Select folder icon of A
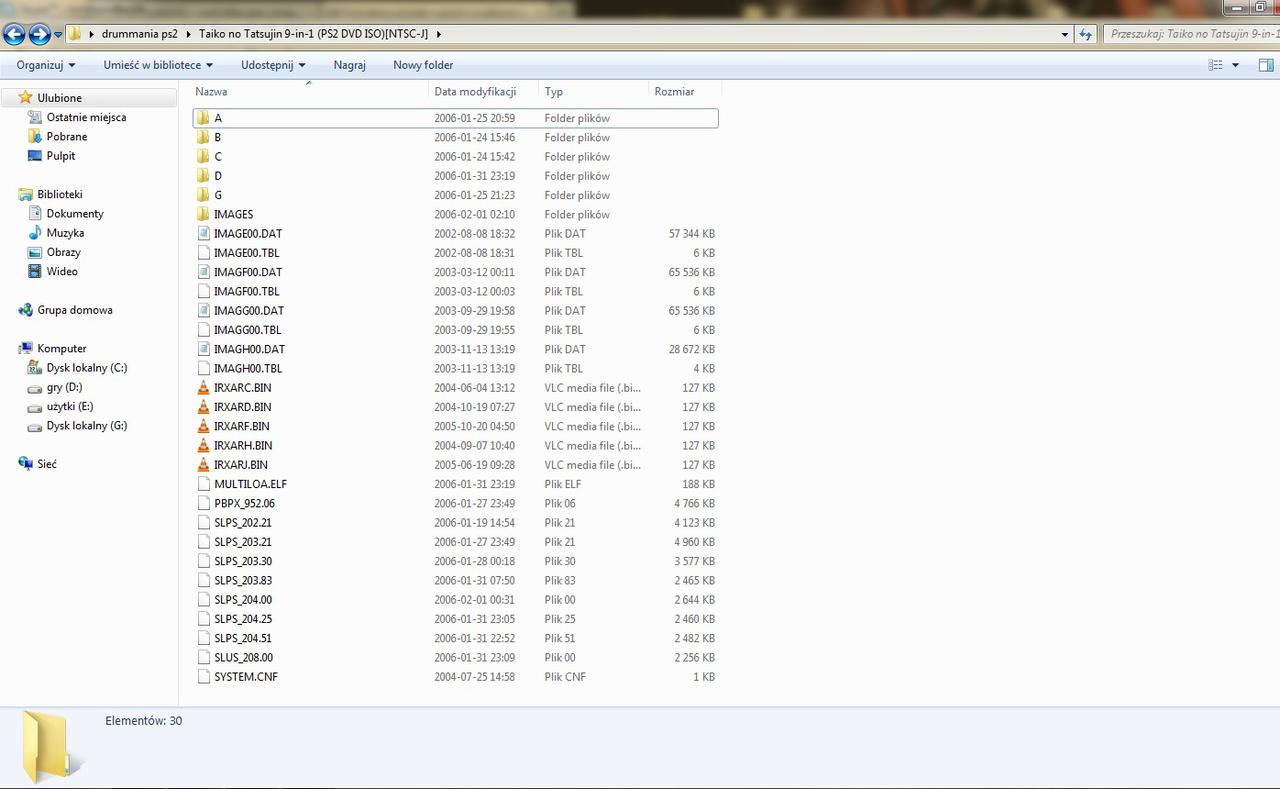 coord(203,118)
